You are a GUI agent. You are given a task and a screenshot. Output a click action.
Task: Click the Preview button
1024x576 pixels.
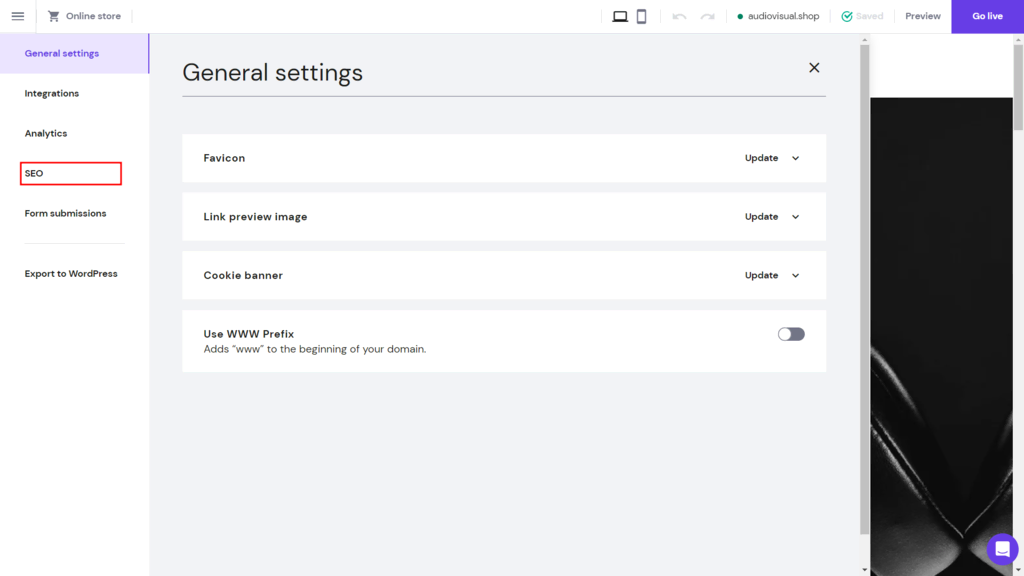coord(923,16)
